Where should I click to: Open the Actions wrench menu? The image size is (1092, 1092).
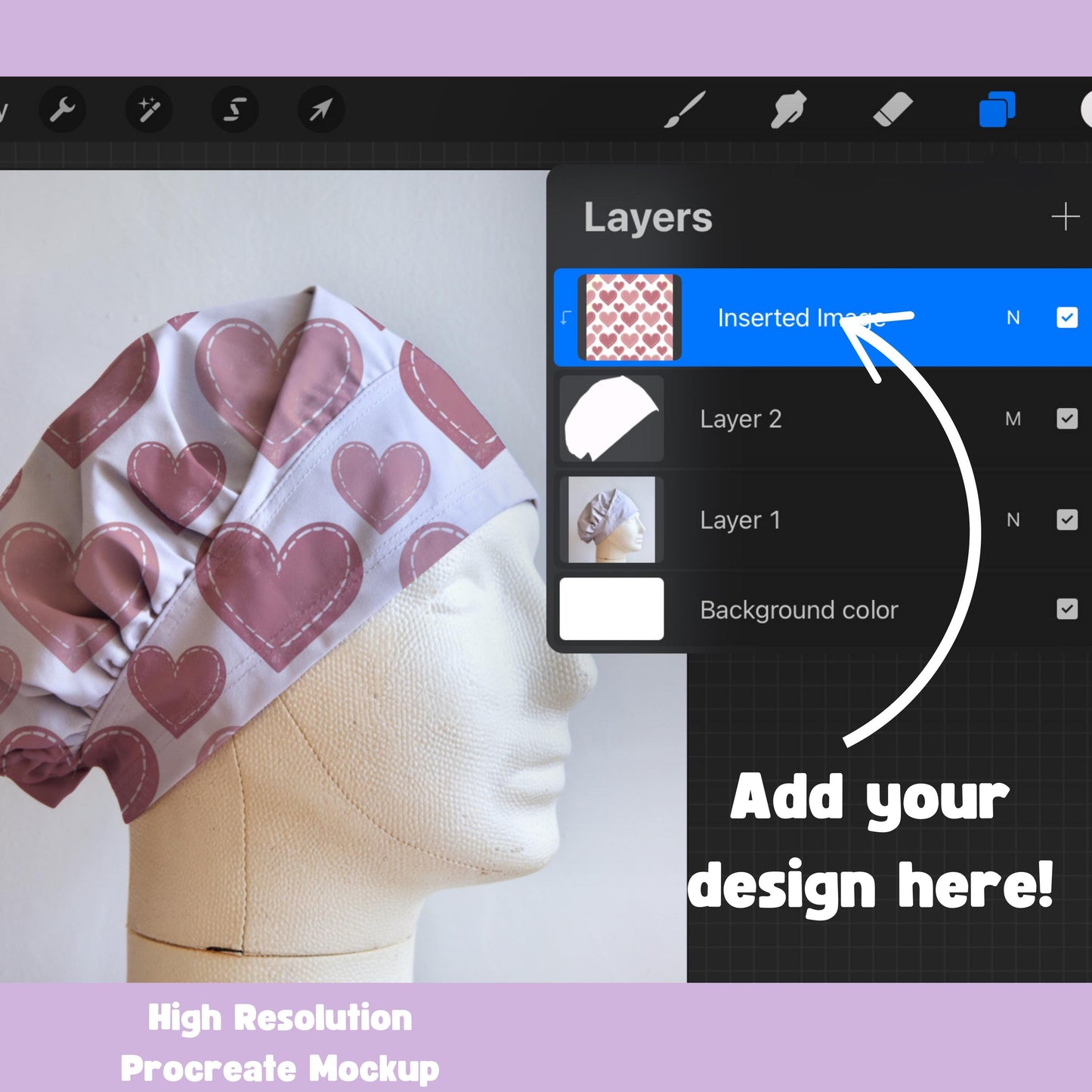pyautogui.click(x=63, y=109)
